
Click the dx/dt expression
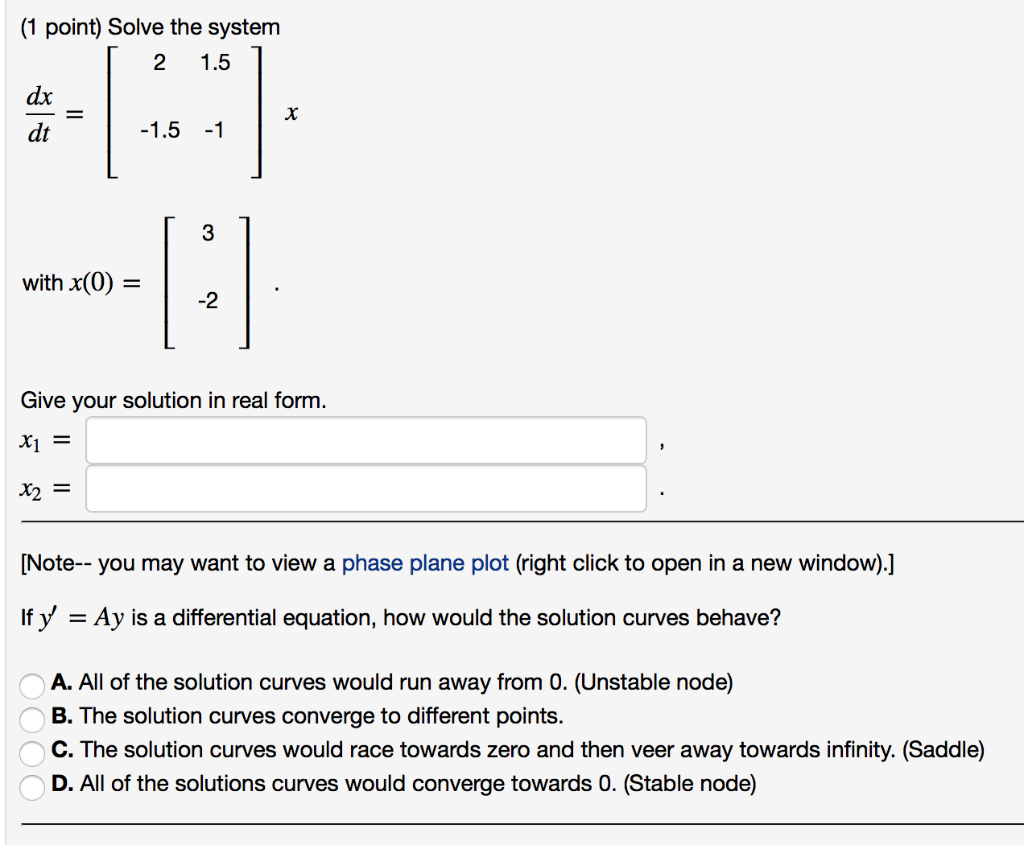pos(37,113)
